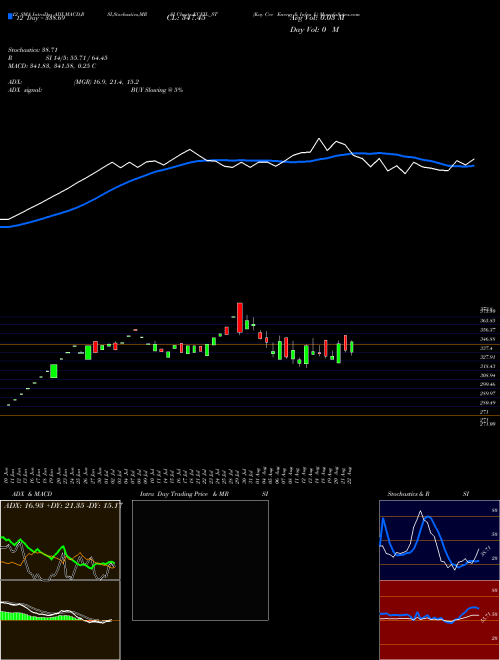This screenshot has height=660, width=500.
Task: Click the 'Day Vol: 0 M' label
Action: (314, 30)
